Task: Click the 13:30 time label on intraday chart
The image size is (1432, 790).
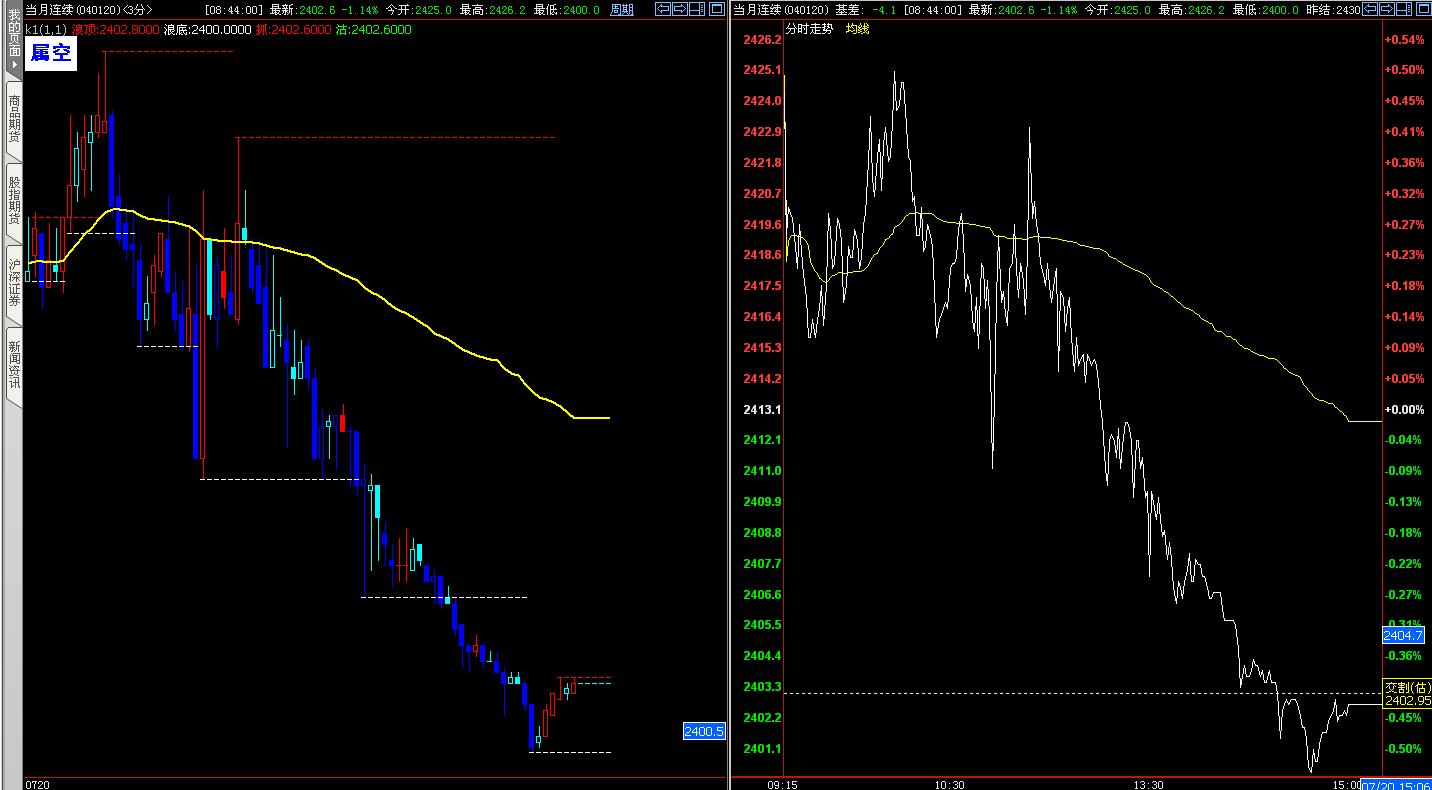Action: coord(1149,784)
